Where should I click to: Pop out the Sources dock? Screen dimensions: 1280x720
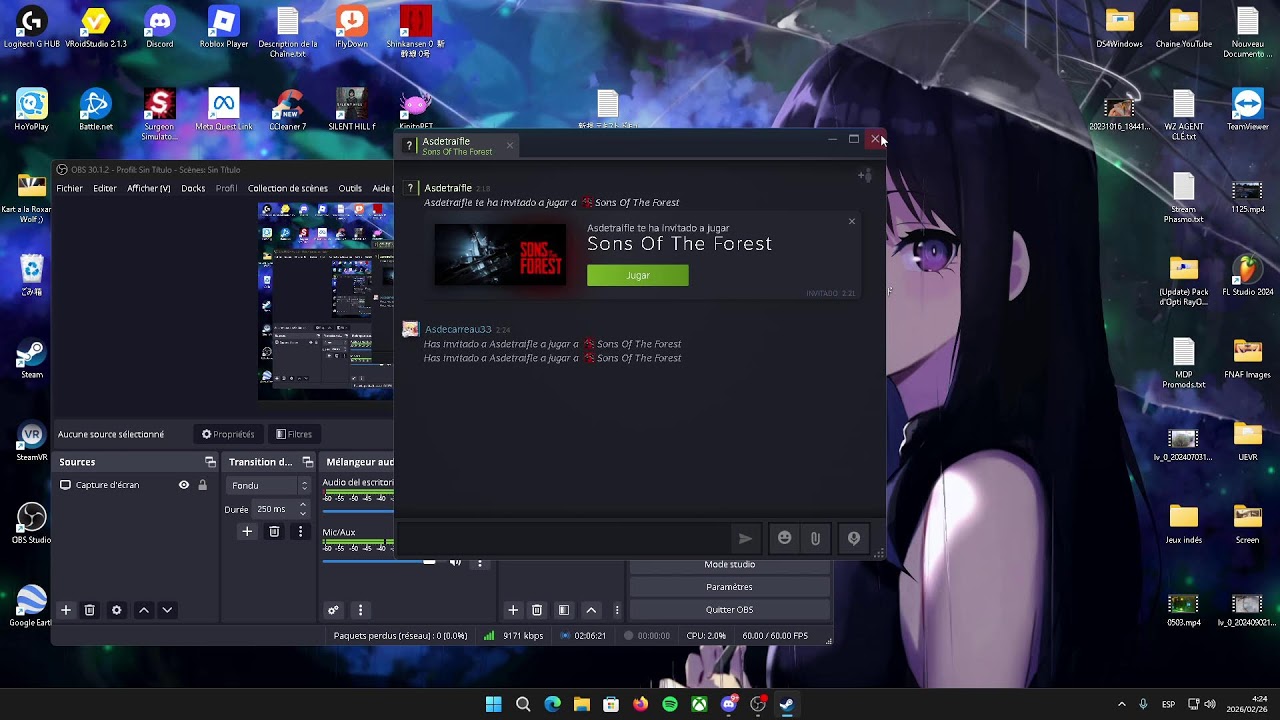210,462
